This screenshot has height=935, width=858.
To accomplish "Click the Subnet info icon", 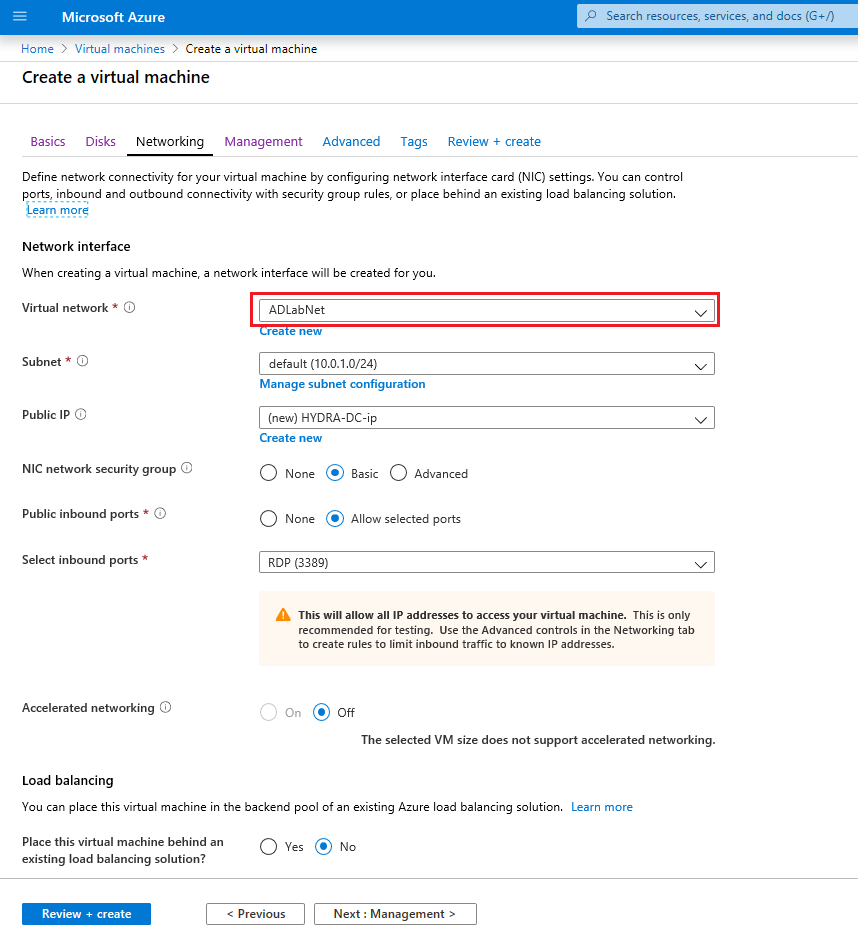I will (83, 361).
